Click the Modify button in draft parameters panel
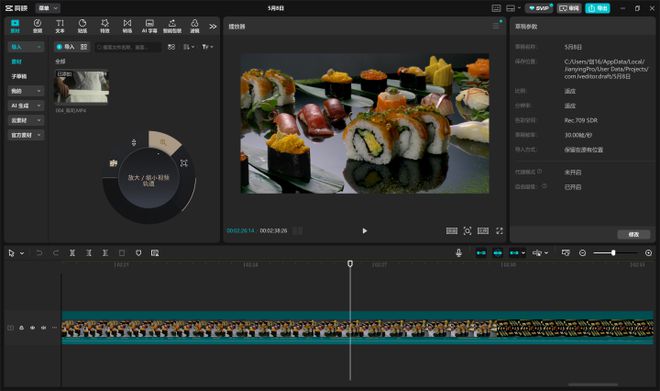The image size is (660, 391). pyautogui.click(x=633, y=234)
